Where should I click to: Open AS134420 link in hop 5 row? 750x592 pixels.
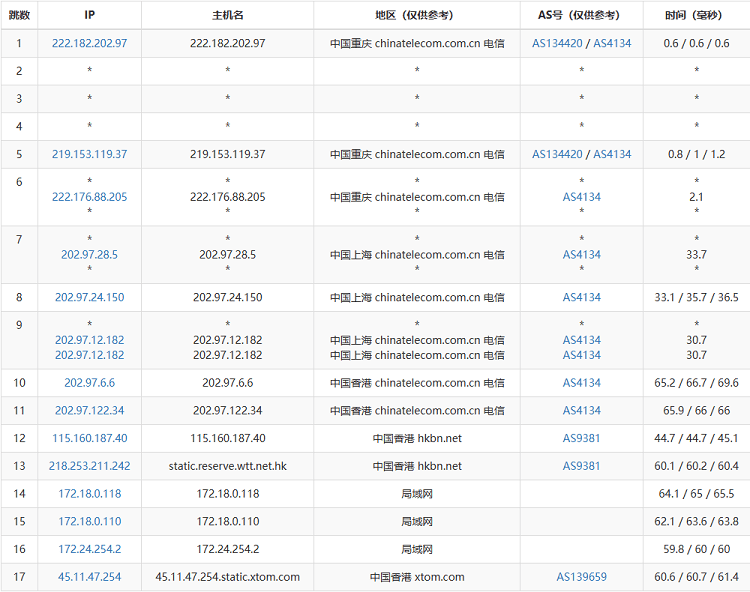(x=557, y=154)
